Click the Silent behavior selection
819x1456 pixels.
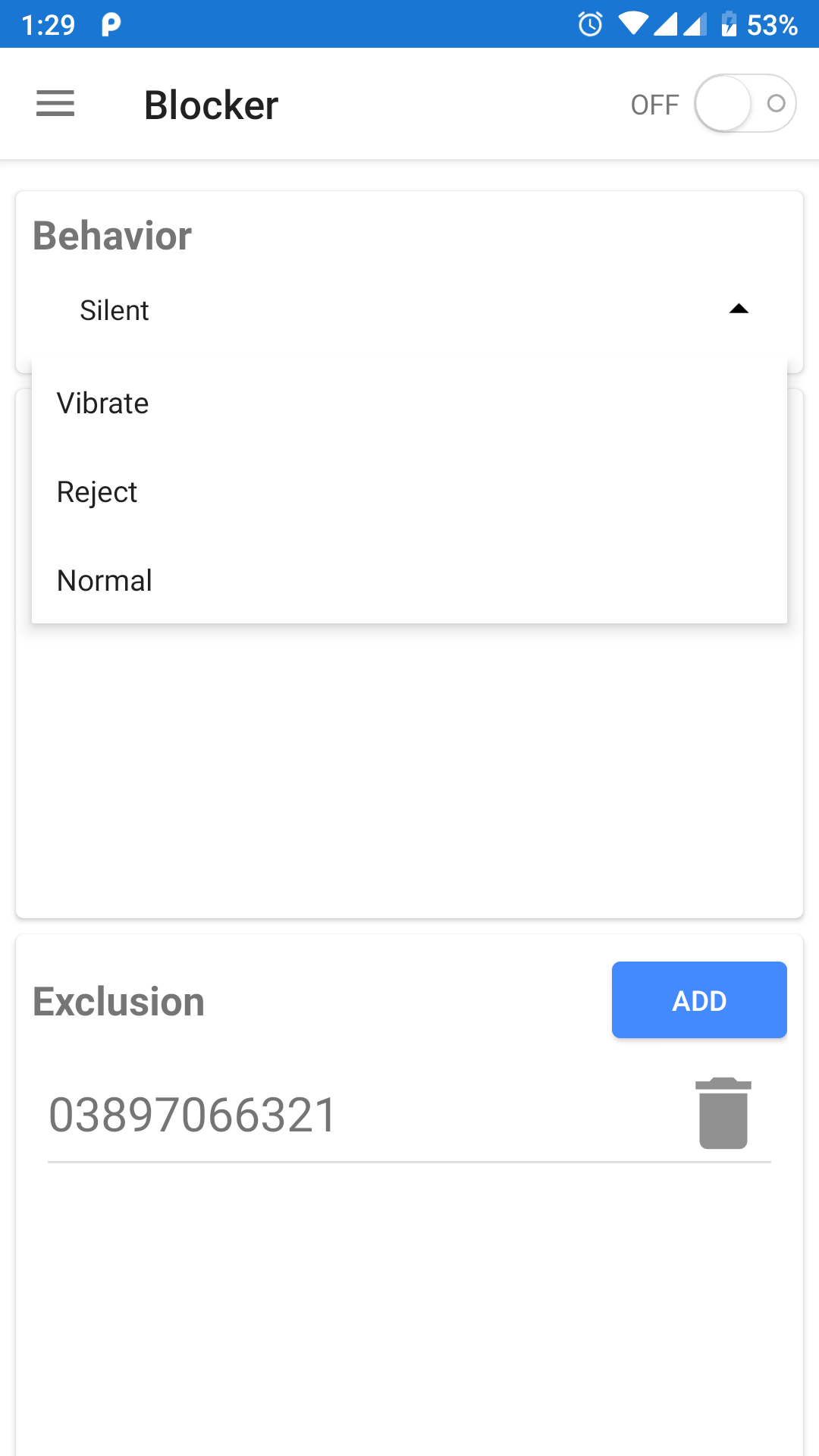[115, 310]
